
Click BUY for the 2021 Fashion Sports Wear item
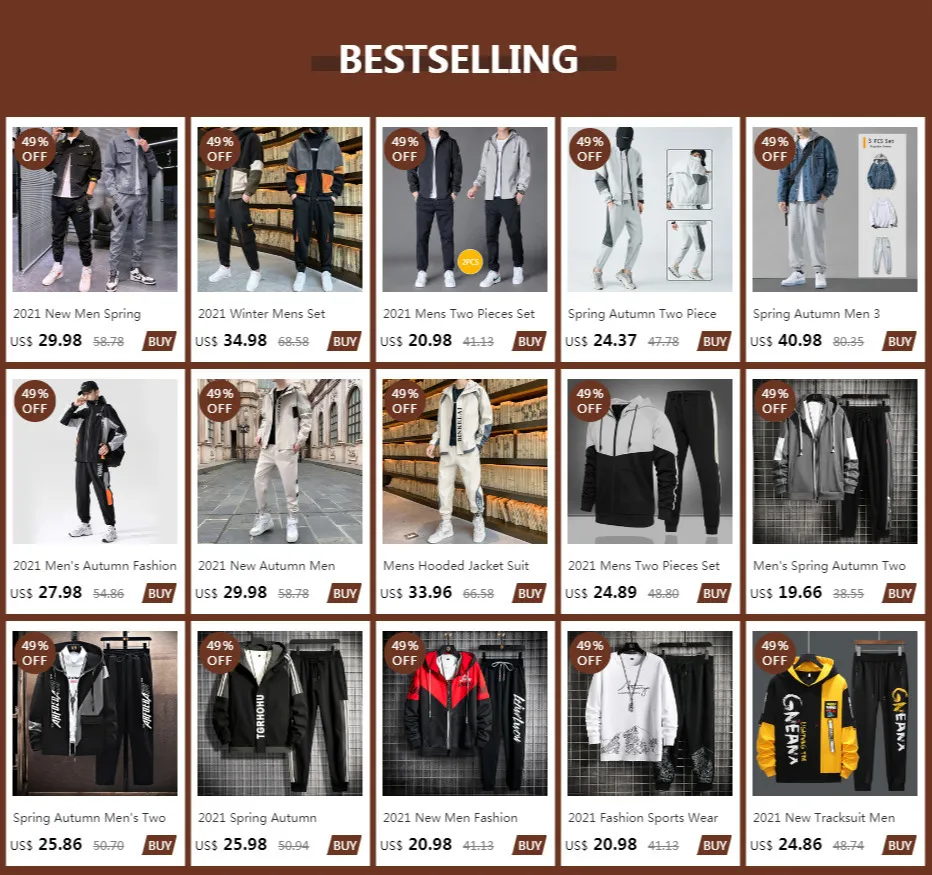tap(714, 845)
